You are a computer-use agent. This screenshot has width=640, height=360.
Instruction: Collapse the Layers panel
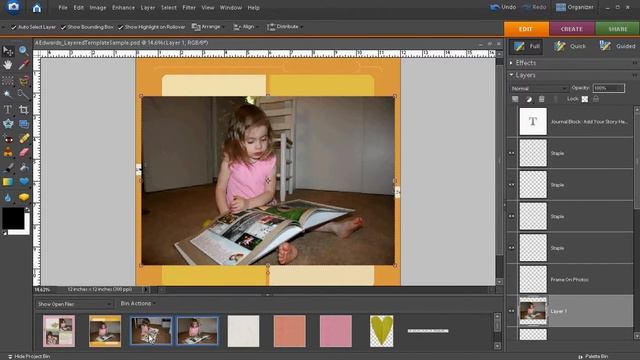pyautogui.click(x=511, y=75)
